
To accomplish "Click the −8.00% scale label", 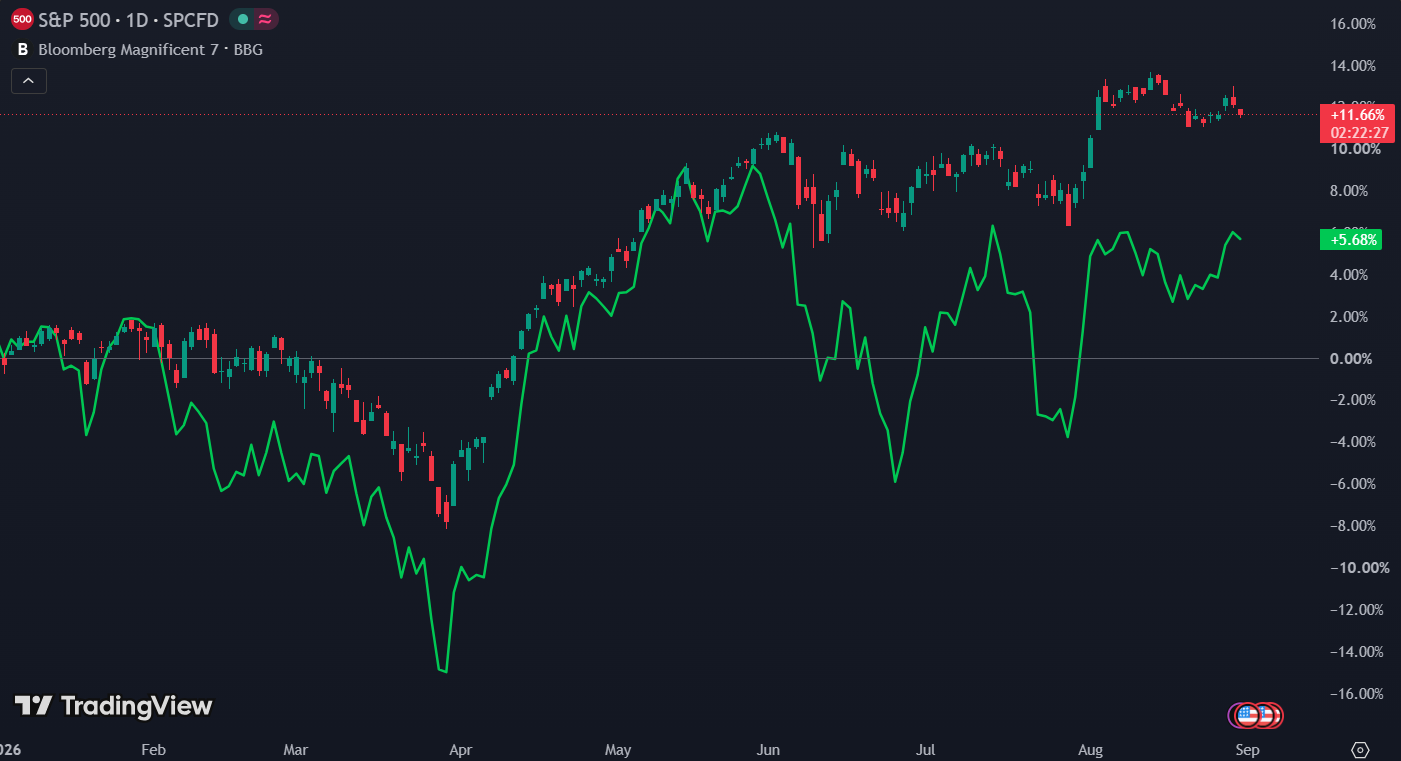I will pyautogui.click(x=1355, y=526).
